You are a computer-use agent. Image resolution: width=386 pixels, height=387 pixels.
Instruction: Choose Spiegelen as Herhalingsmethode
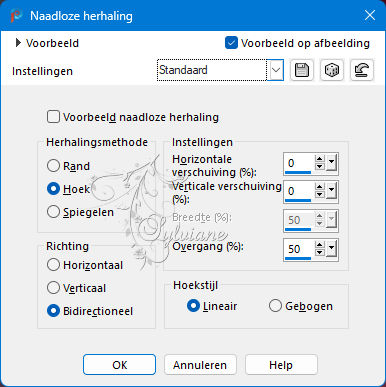(x=53, y=212)
